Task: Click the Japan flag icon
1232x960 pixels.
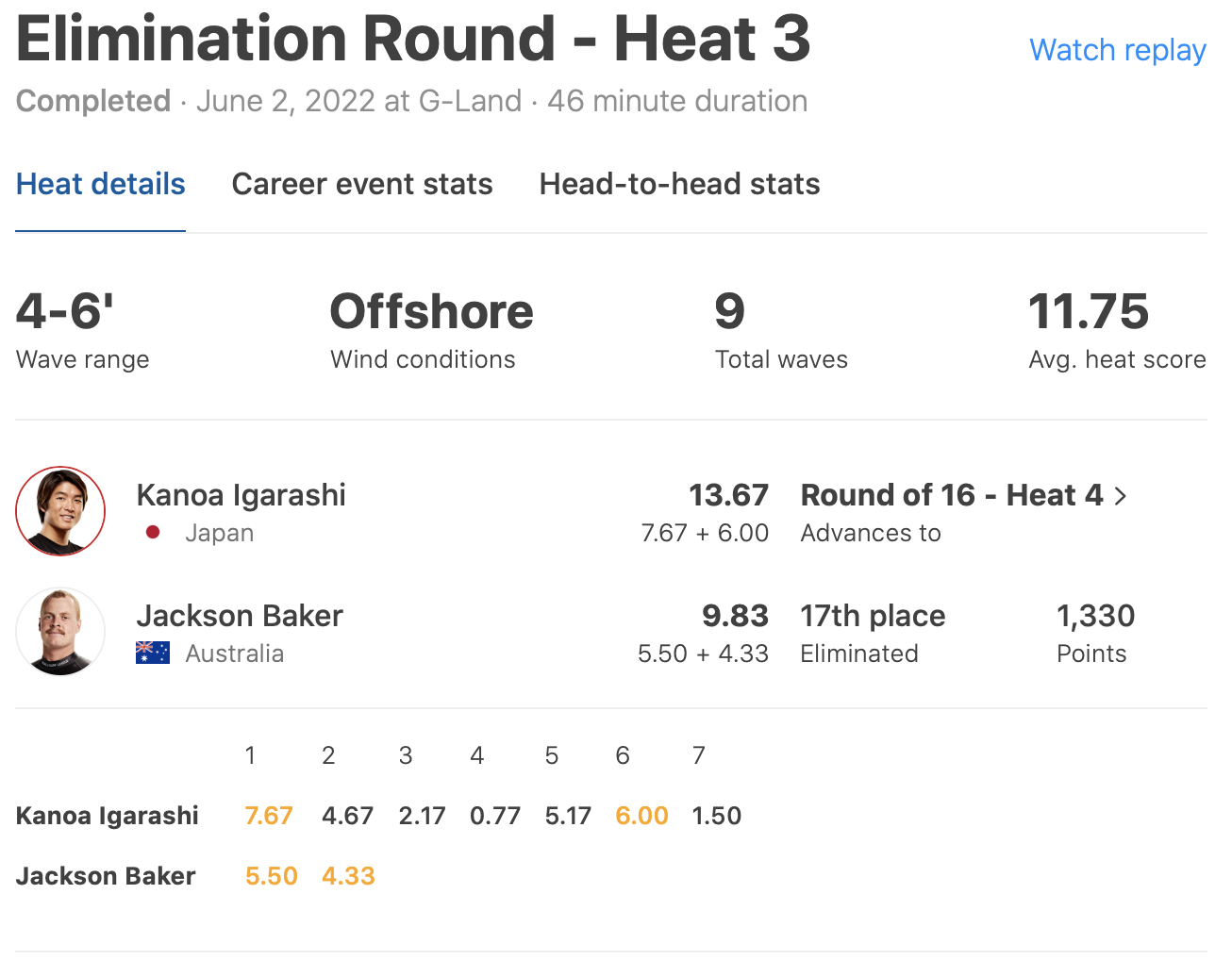Action: point(153,533)
